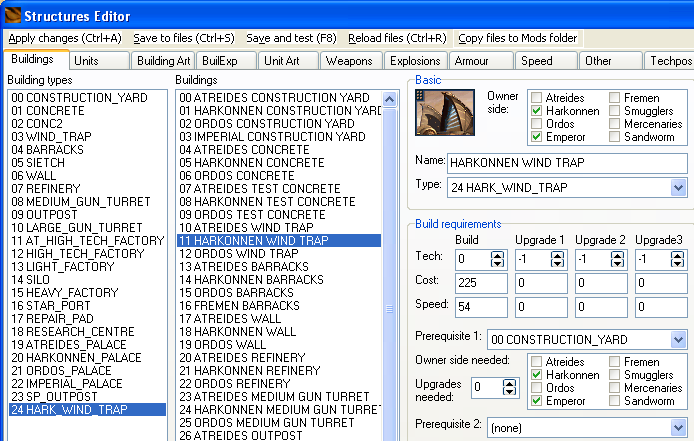
Task: Open the Other tab
Action: [x=611, y=61]
